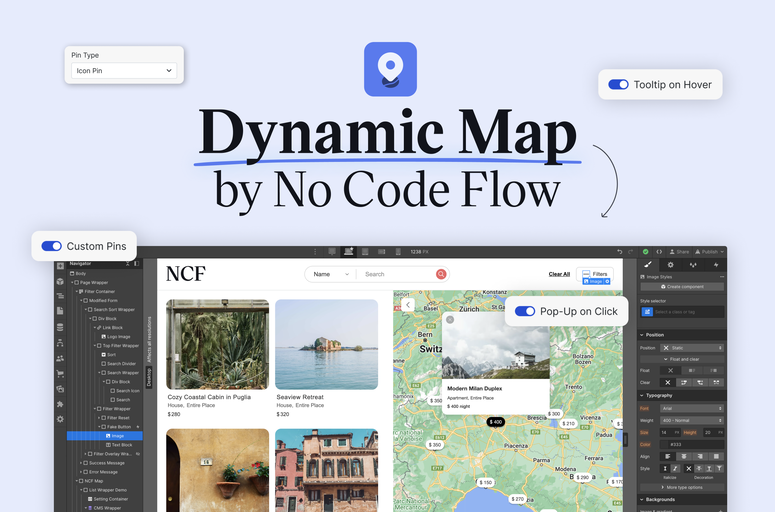Expand More type options

pyautogui.click(x=682, y=487)
